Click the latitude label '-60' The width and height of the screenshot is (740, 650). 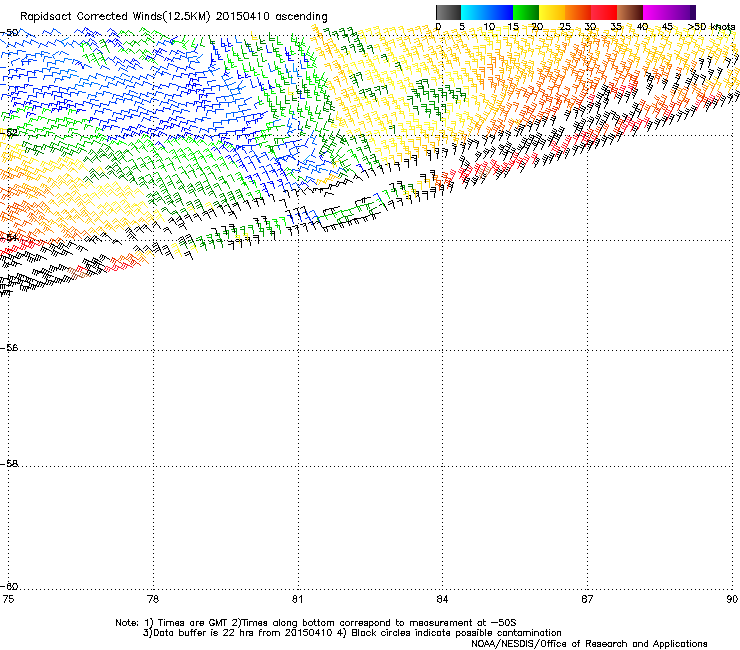9,586
